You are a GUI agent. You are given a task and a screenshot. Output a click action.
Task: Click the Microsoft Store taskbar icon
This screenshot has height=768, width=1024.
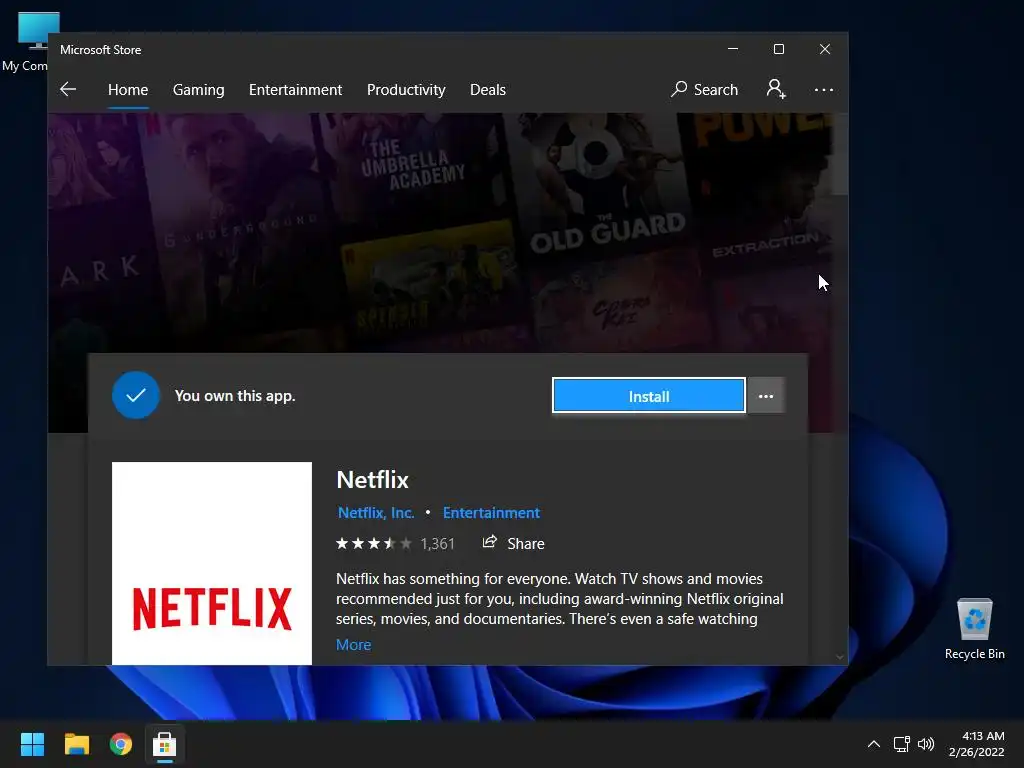[x=165, y=744]
